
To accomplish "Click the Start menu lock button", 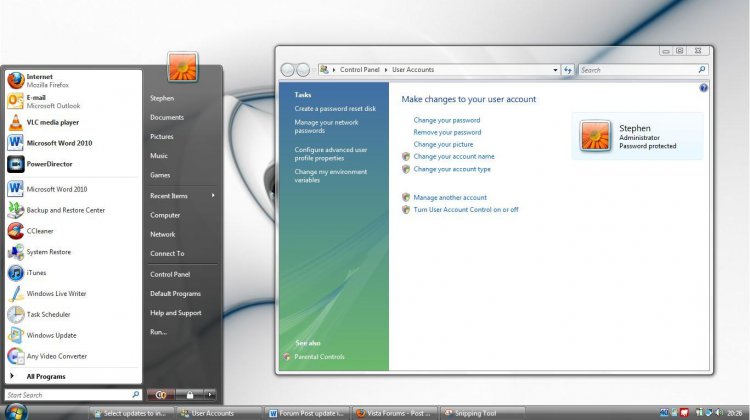I will (189, 395).
